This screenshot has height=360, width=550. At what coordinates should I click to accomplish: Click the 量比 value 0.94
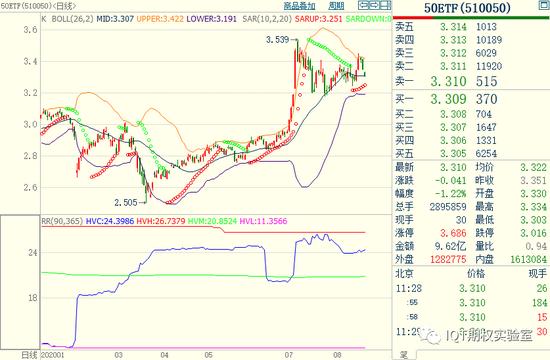click(x=536, y=246)
